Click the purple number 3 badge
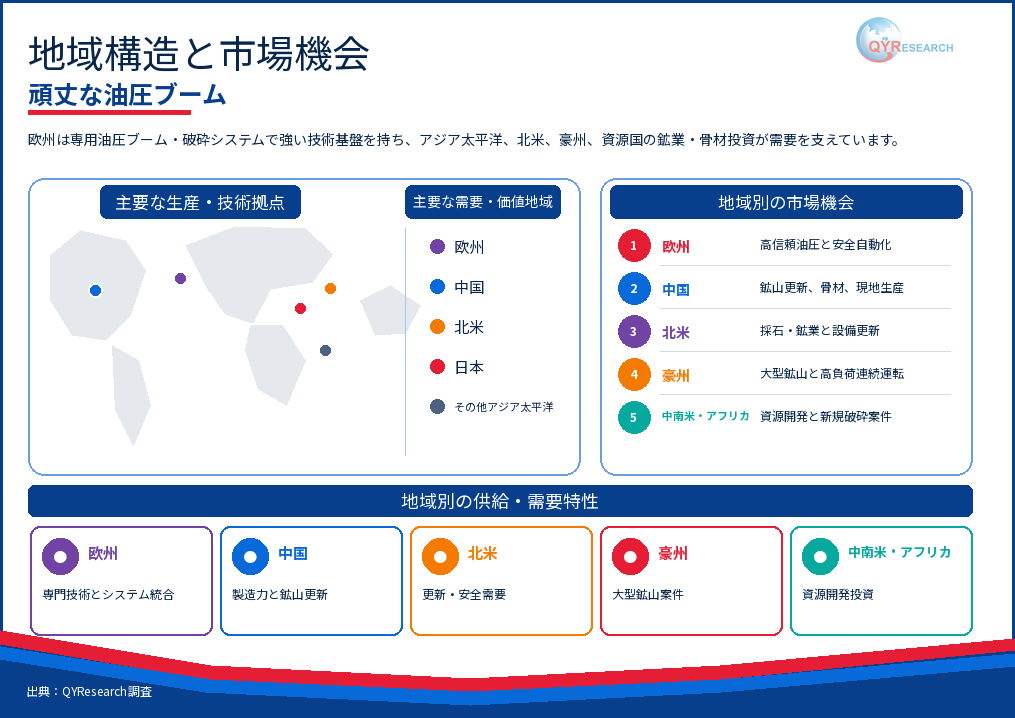This screenshot has height=718, width=1015. (x=634, y=331)
